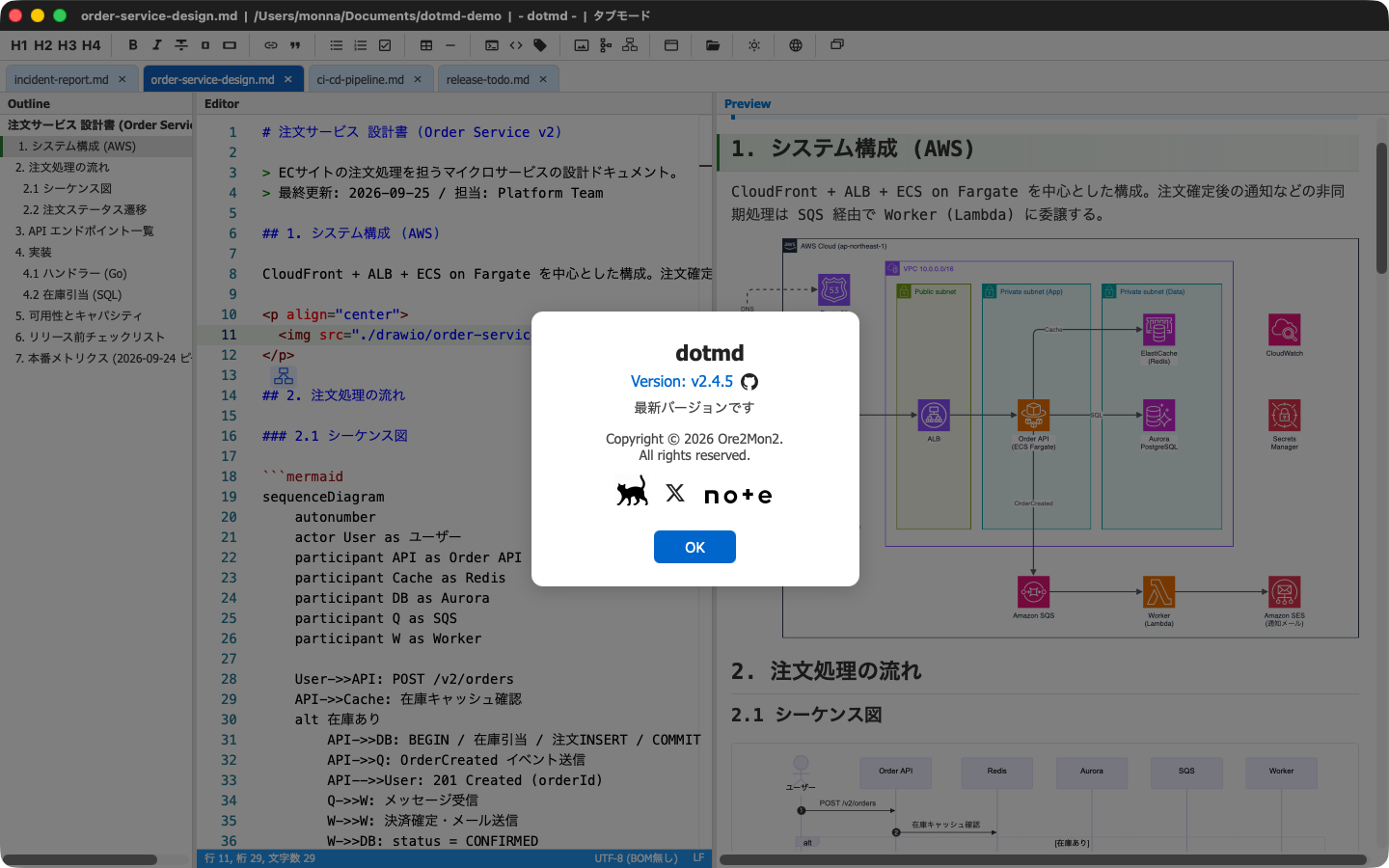Go to outline 5. 可用性とキャパシティ
This screenshot has width=1389, height=868.
(x=96, y=316)
